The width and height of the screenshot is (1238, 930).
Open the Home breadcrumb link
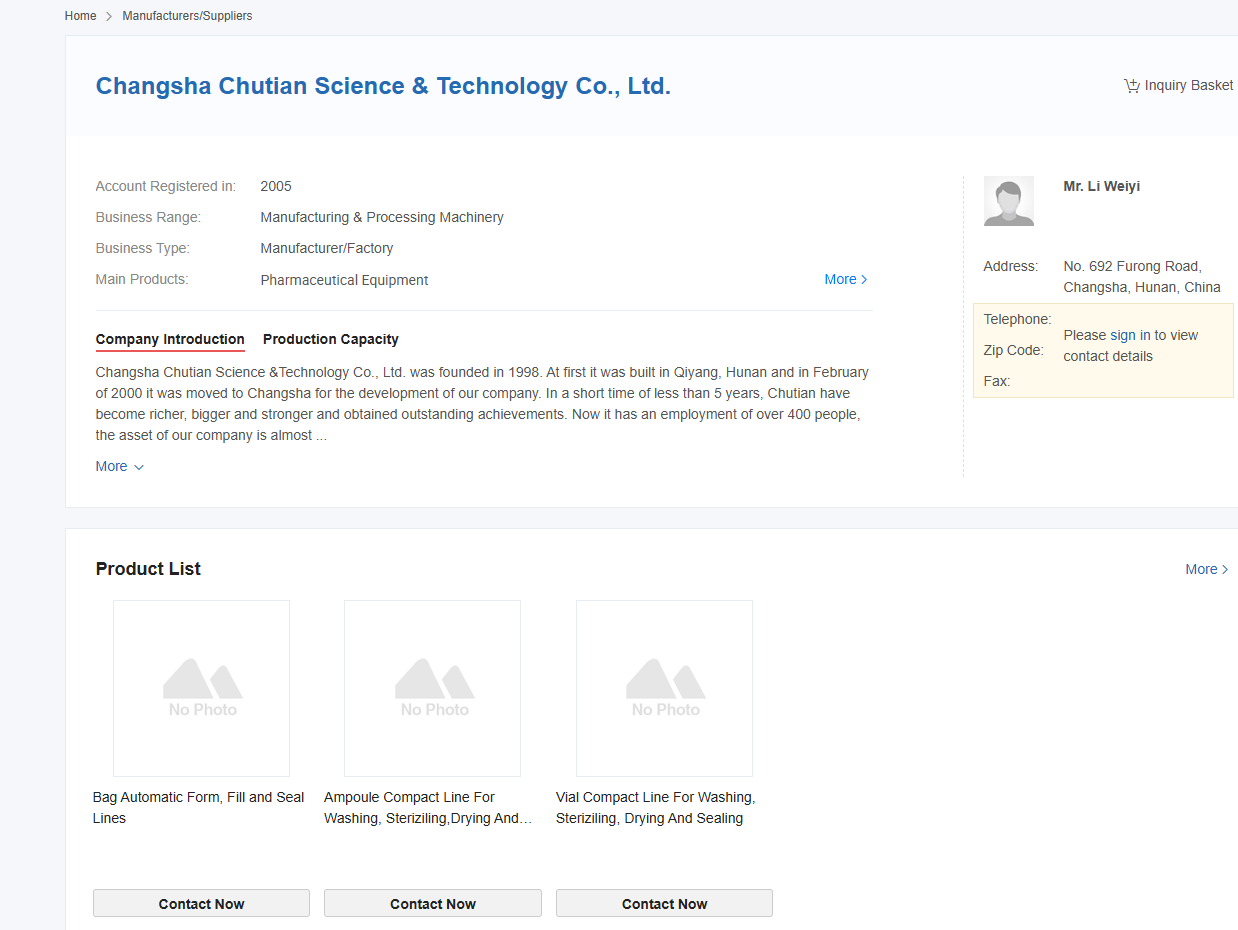[x=80, y=16]
